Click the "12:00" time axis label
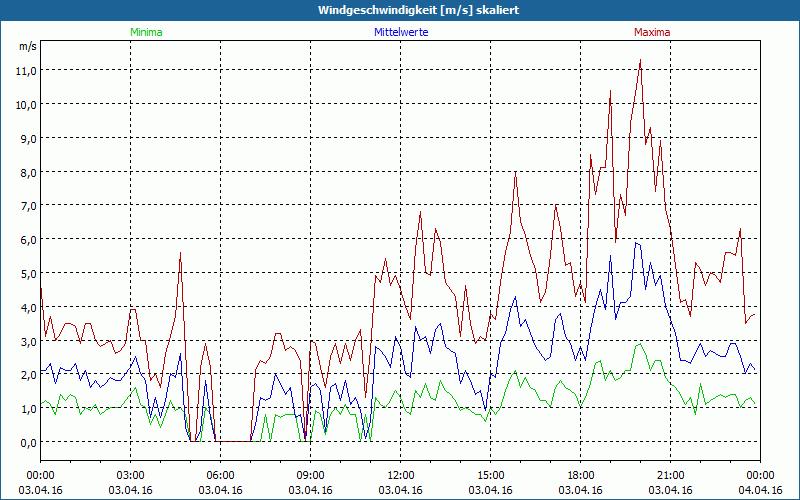 [401, 476]
